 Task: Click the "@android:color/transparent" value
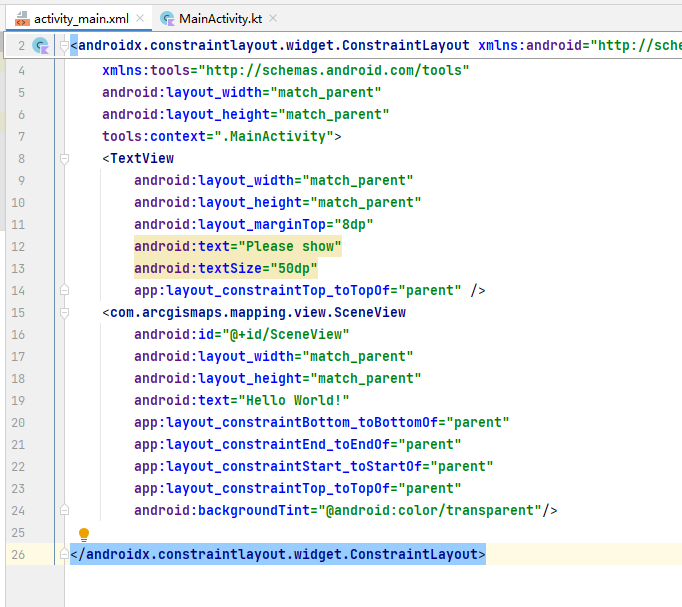[430, 510]
